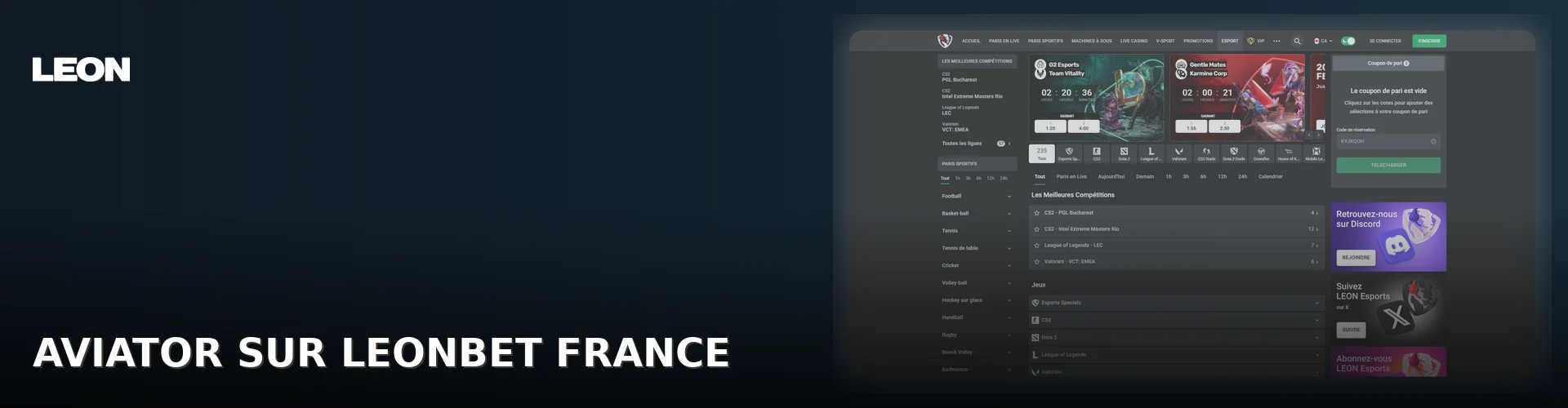Click the previous banner arrow

(x=1309, y=135)
